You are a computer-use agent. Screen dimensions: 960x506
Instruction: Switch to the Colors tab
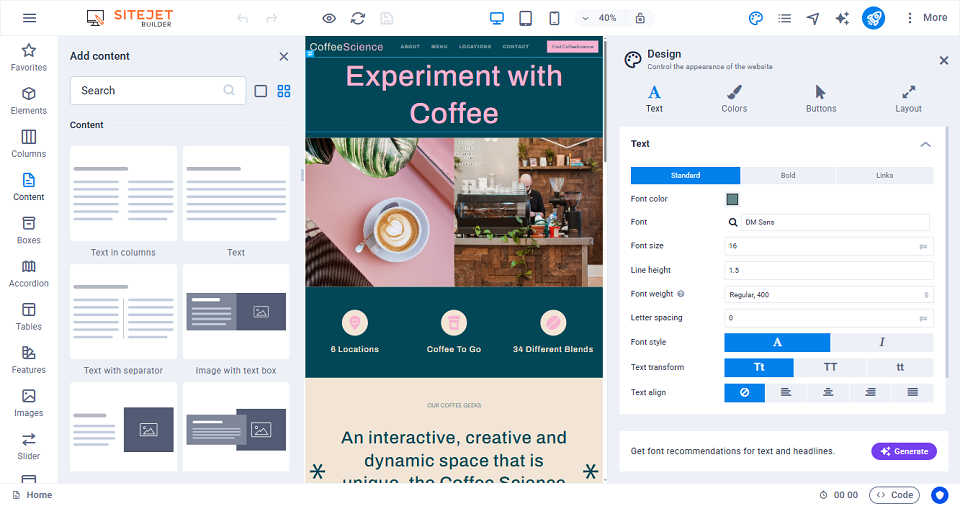(x=734, y=98)
